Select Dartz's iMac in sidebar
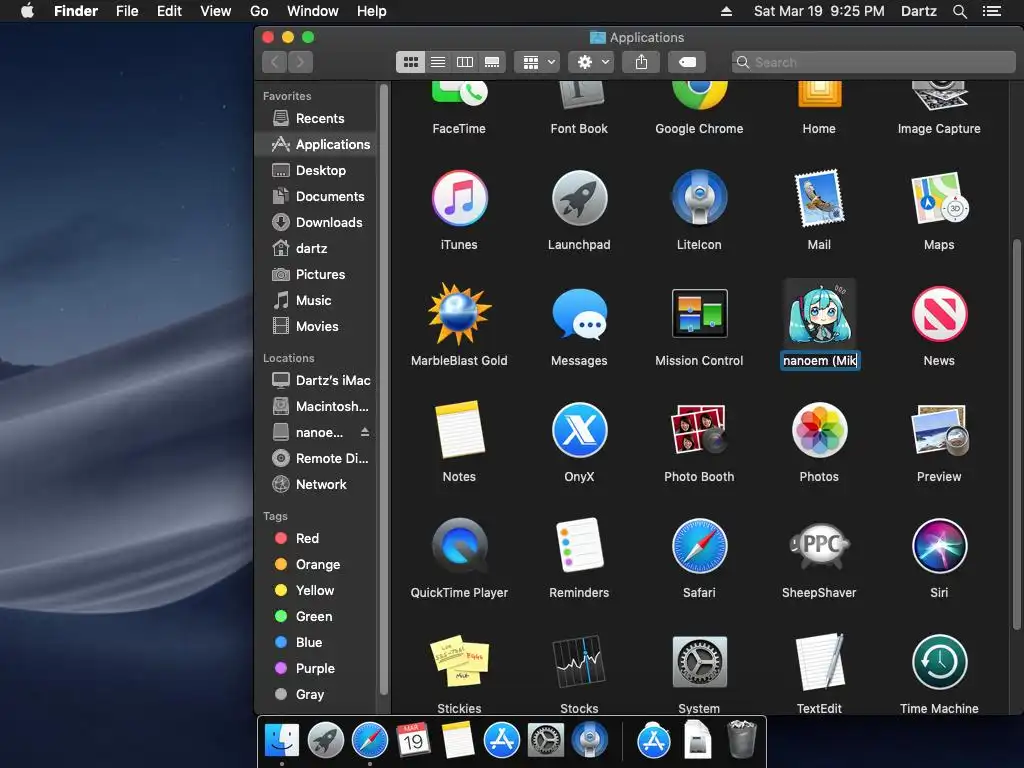This screenshot has width=1024, height=768. (316, 380)
